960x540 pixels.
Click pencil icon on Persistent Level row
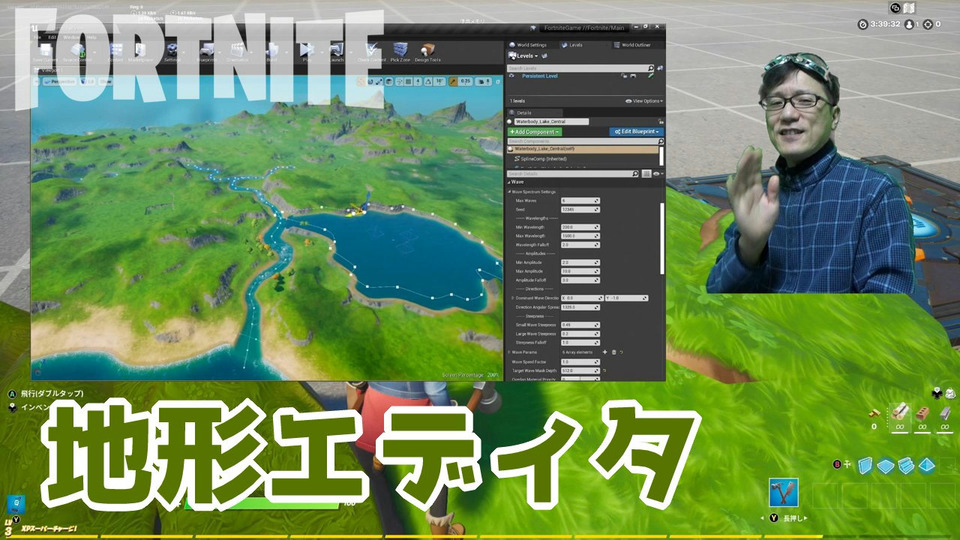651,76
